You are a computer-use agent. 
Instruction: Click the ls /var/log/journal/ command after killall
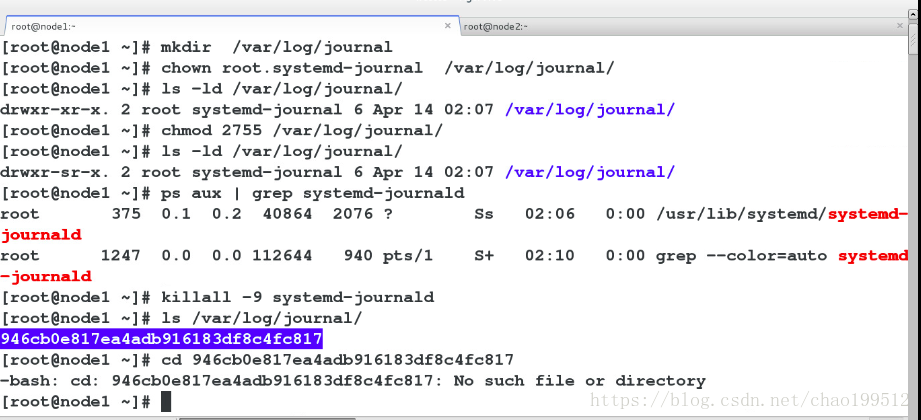(x=263, y=318)
